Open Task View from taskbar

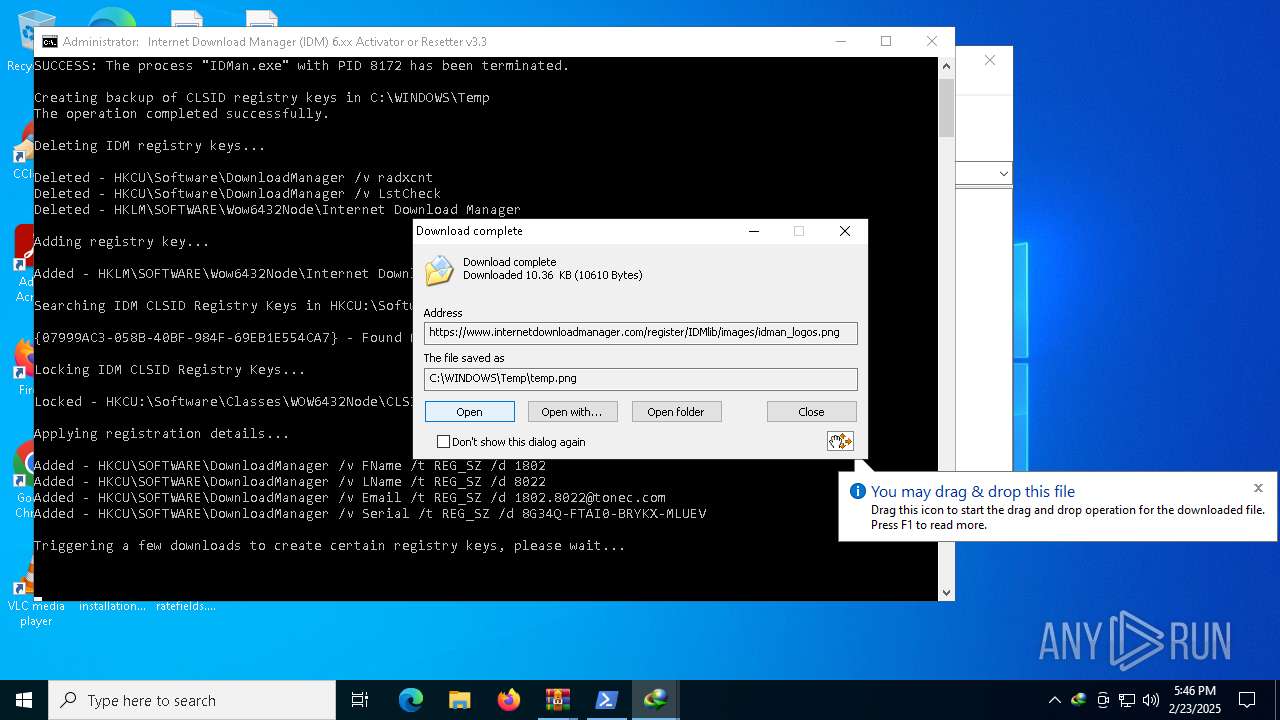pyautogui.click(x=360, y=700)
